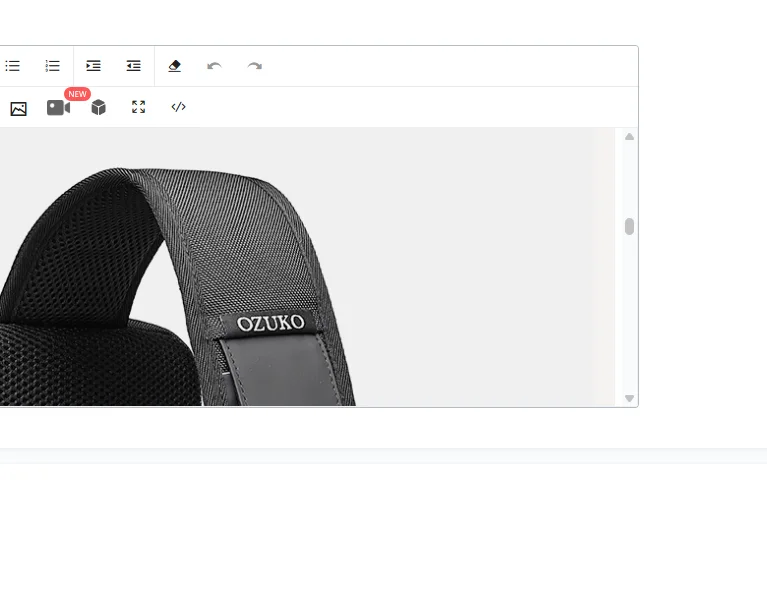The image size is (767, 599).
Task: Insert a video with NEW badge
Action: click(59, 108)
